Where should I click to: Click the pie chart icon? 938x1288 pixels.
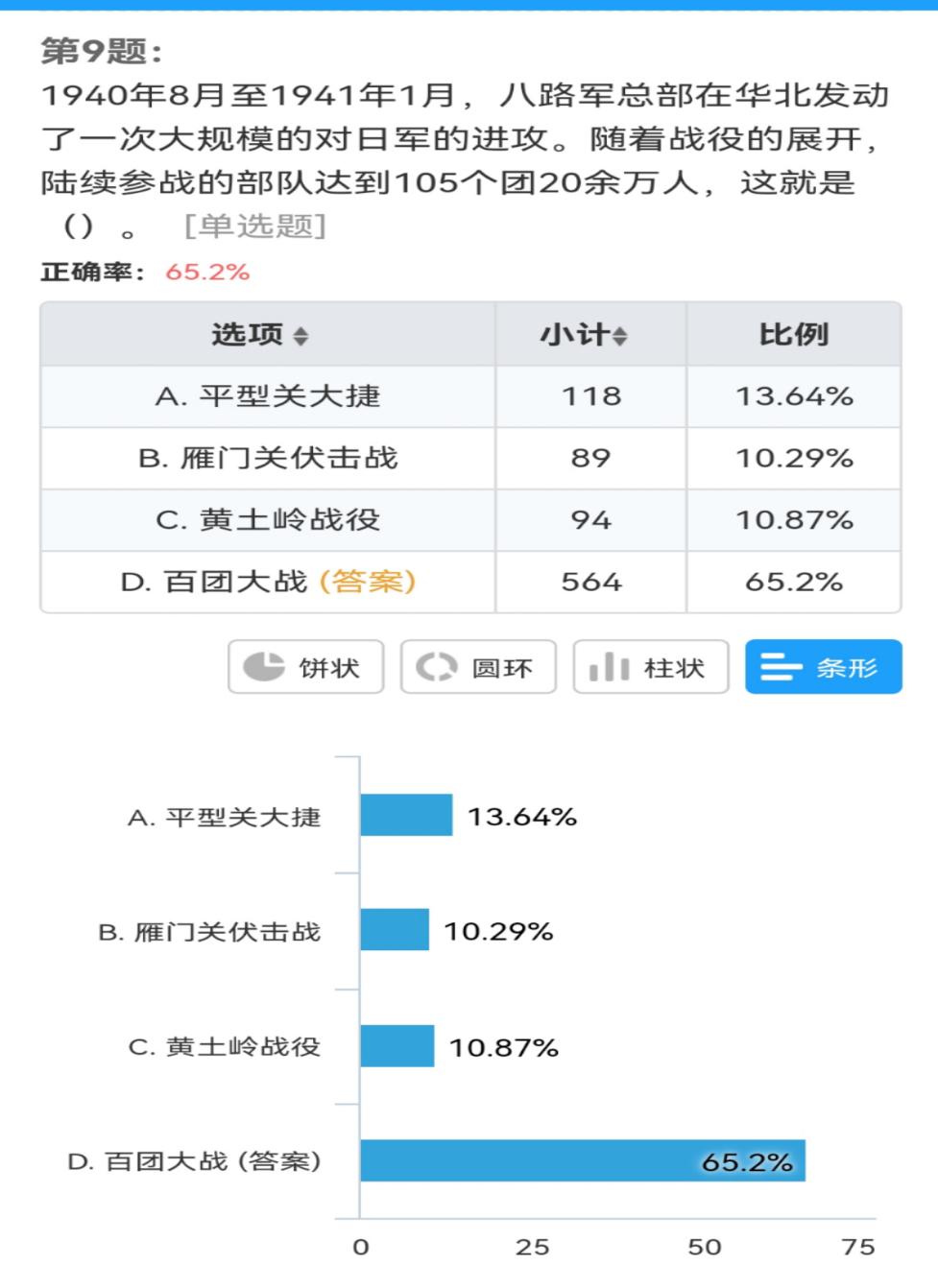coord(263,667)
